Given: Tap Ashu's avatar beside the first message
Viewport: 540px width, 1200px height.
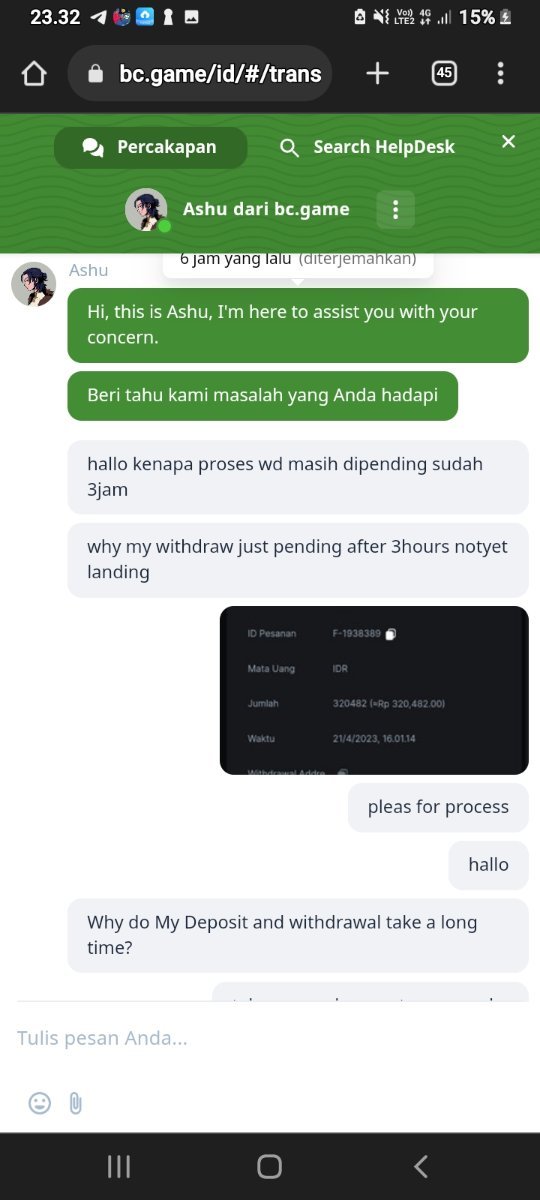Looking at the screenshot, I should pyautogui.click(x=33, y=284).
